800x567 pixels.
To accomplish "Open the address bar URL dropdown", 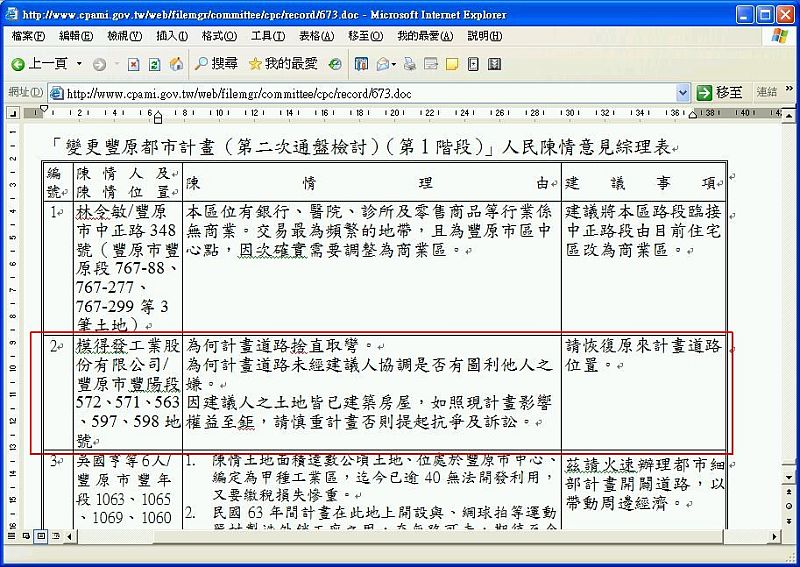I will click(683, 93).
